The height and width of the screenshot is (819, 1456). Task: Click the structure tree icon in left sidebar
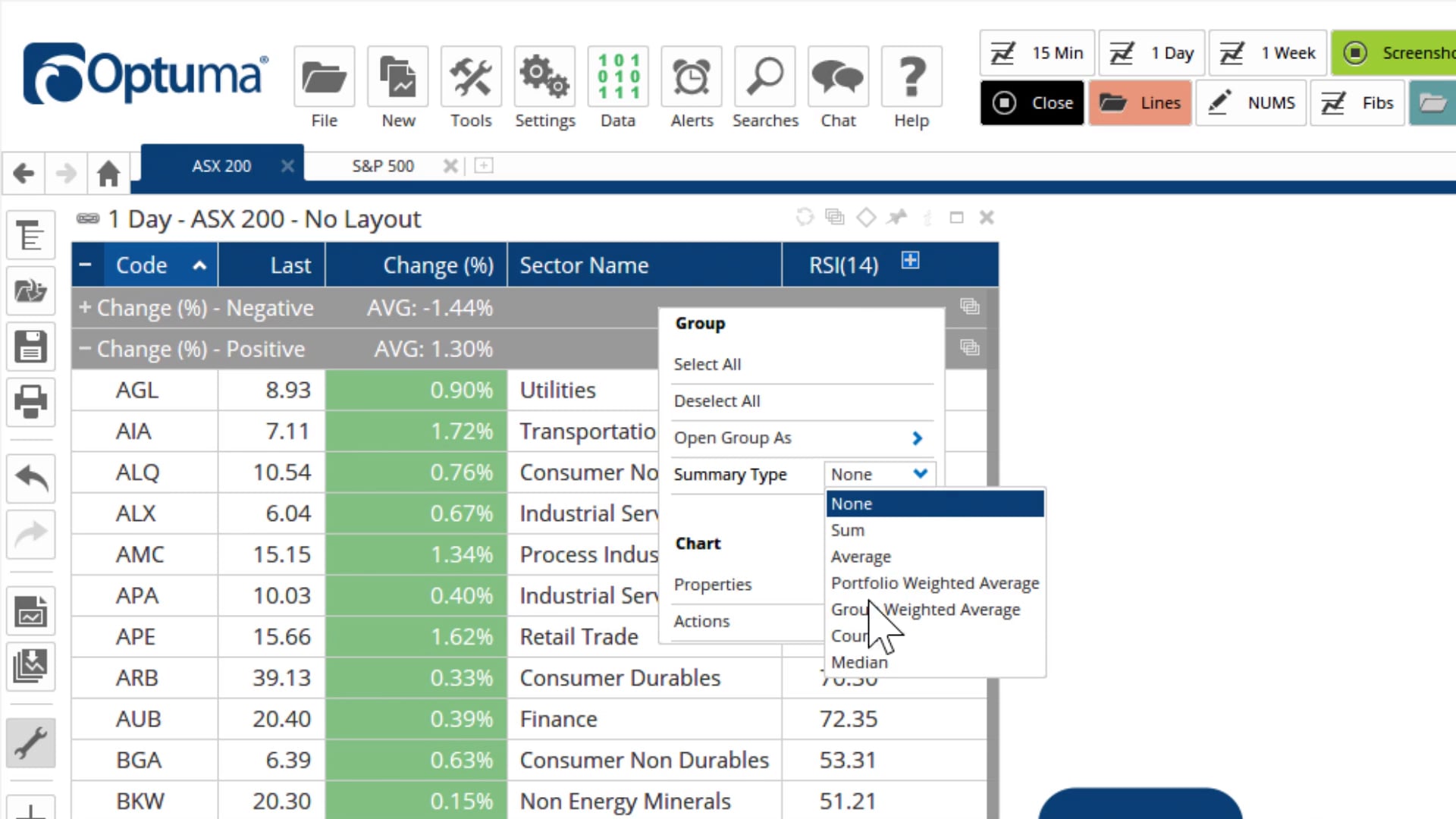click(30, 235)
